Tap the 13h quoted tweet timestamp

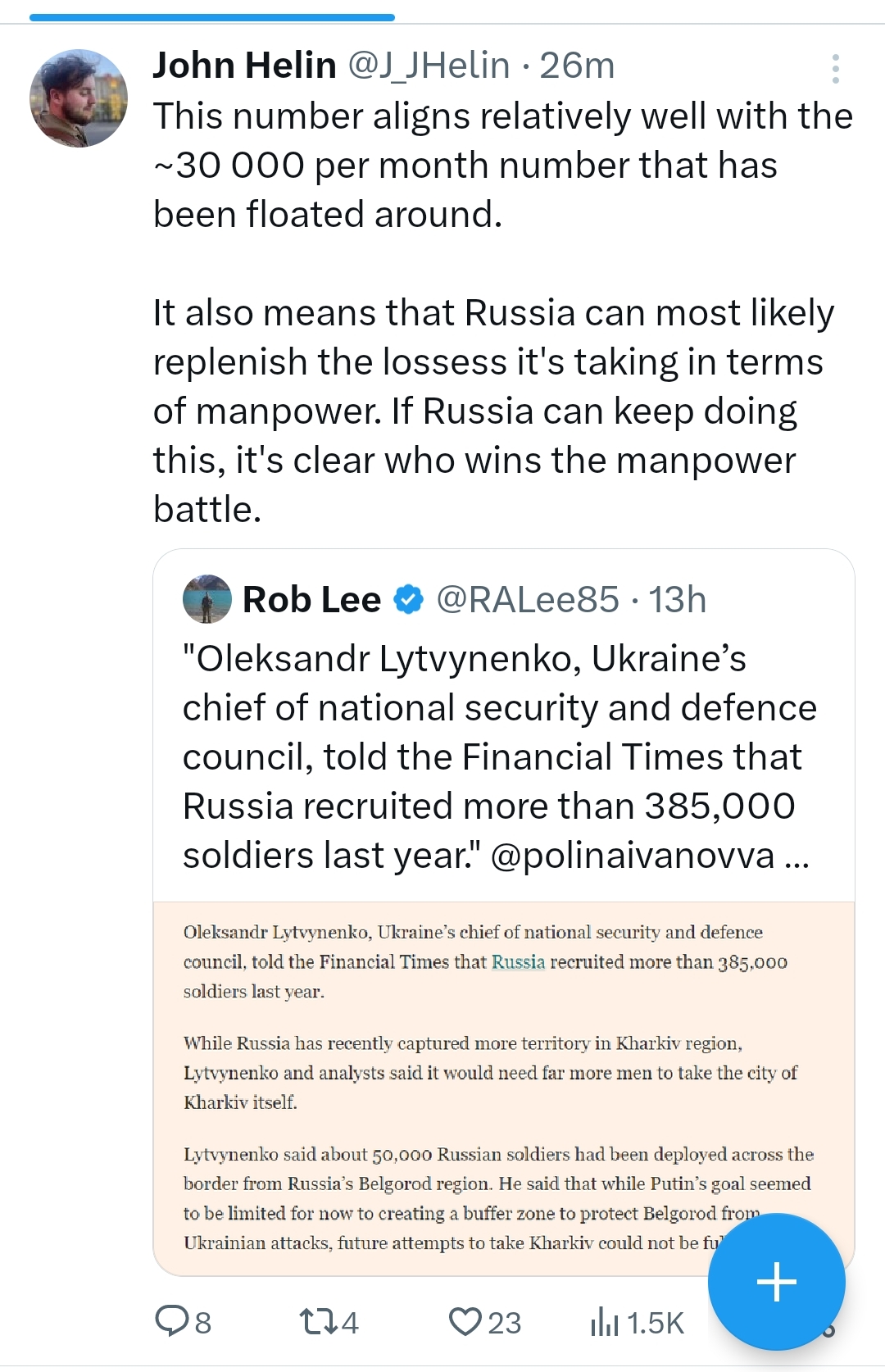(x=678, y=600)
